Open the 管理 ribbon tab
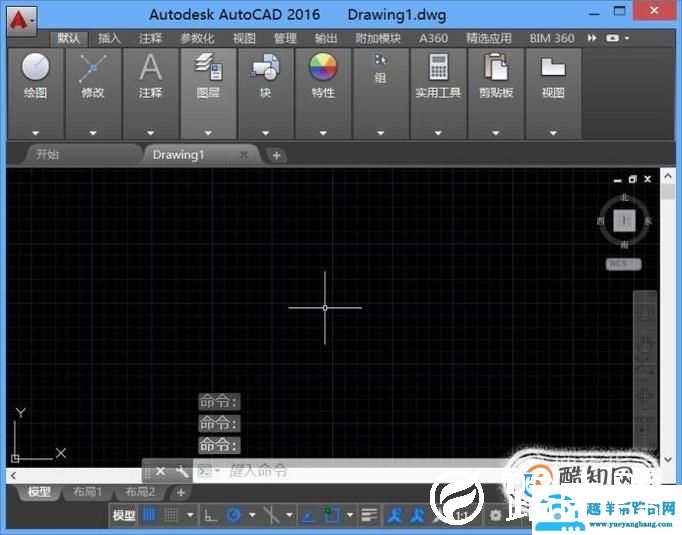The image size is (682, 535). 285,39
